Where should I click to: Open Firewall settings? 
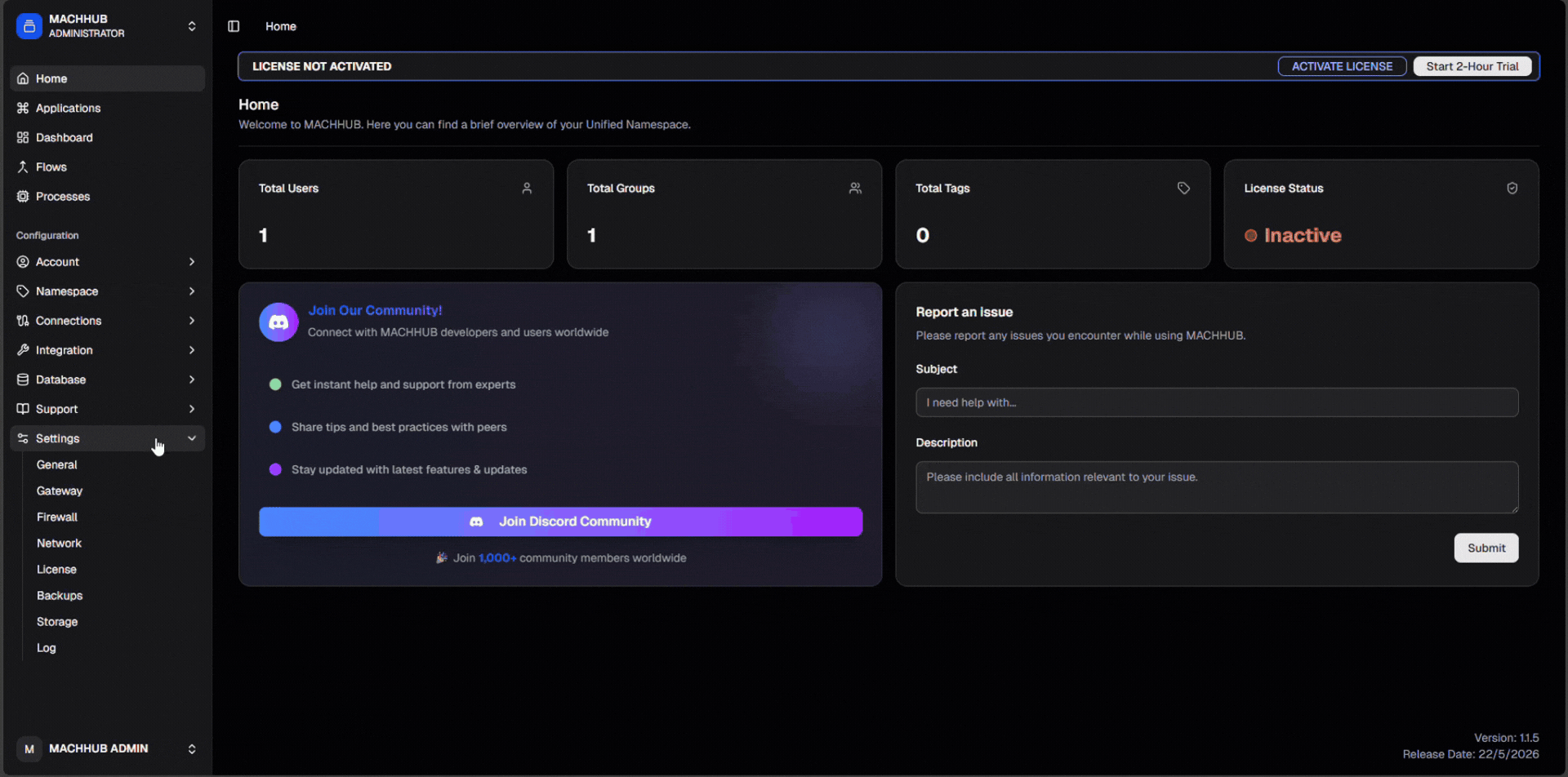[57, 517]
